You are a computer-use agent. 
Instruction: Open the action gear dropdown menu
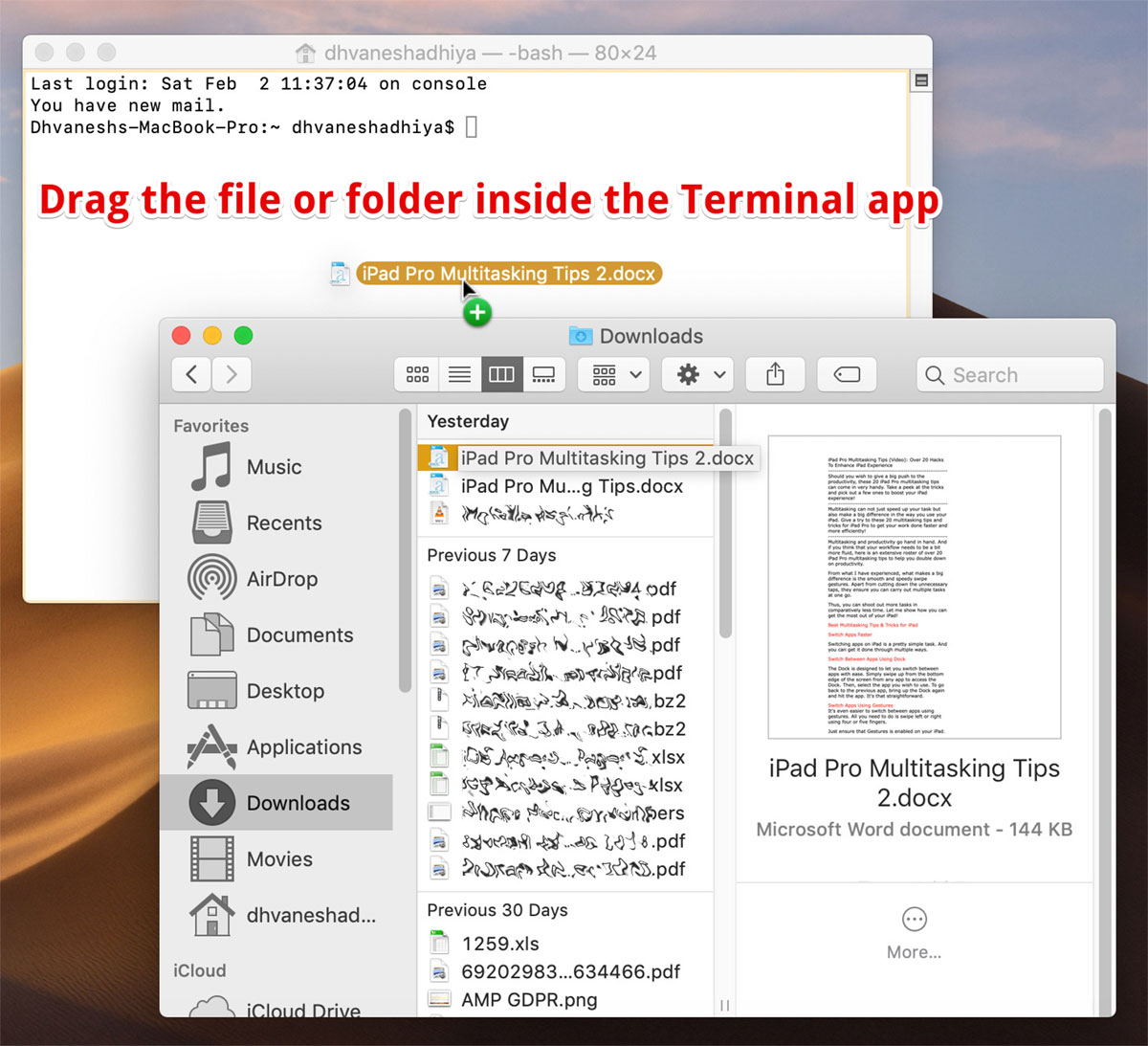696,374
